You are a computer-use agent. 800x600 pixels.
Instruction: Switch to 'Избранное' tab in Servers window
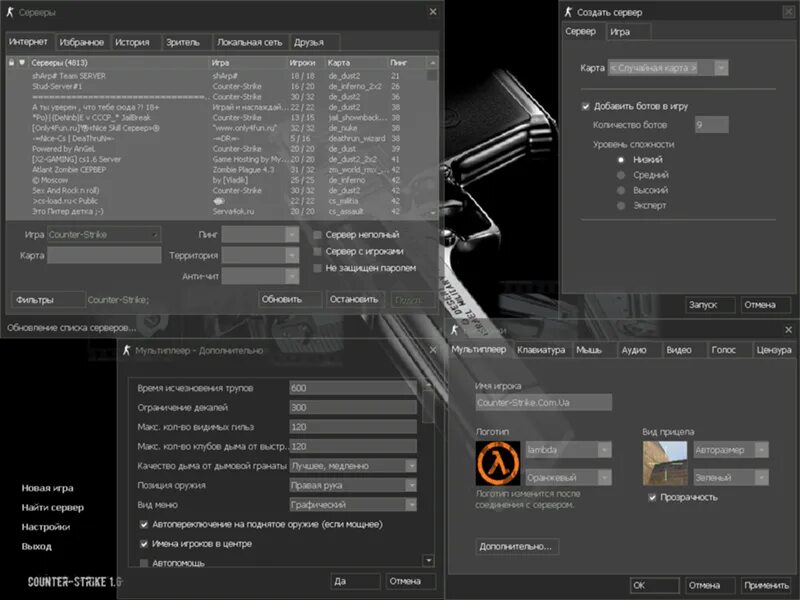point(82,42)
